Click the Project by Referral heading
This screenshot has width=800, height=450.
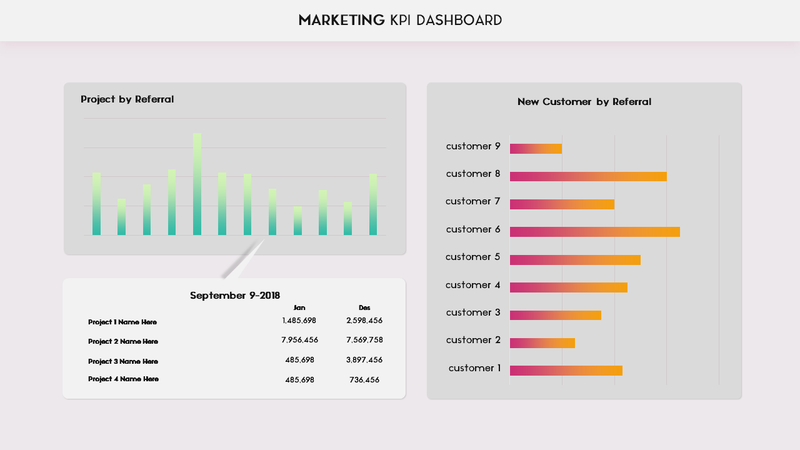[127, 99]
